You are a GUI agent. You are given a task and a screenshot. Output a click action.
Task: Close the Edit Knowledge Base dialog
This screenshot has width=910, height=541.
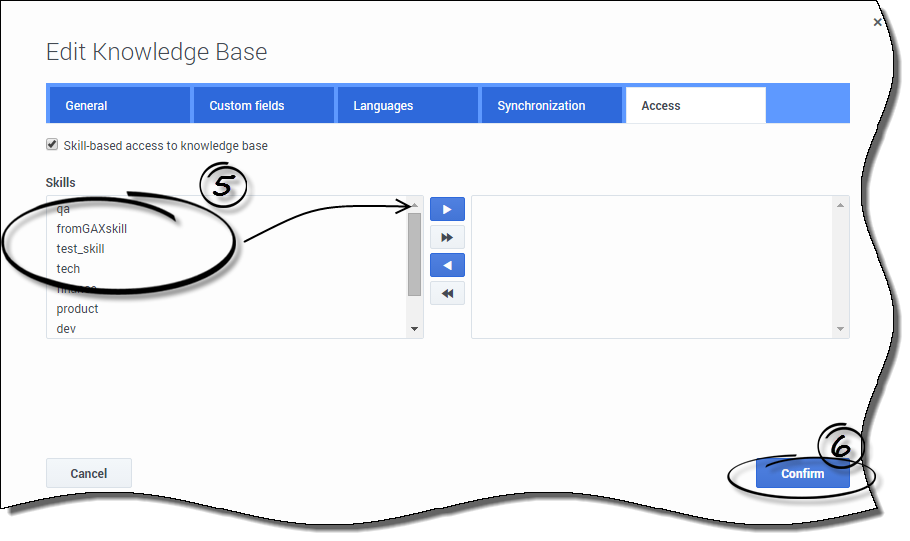point(877,22)
